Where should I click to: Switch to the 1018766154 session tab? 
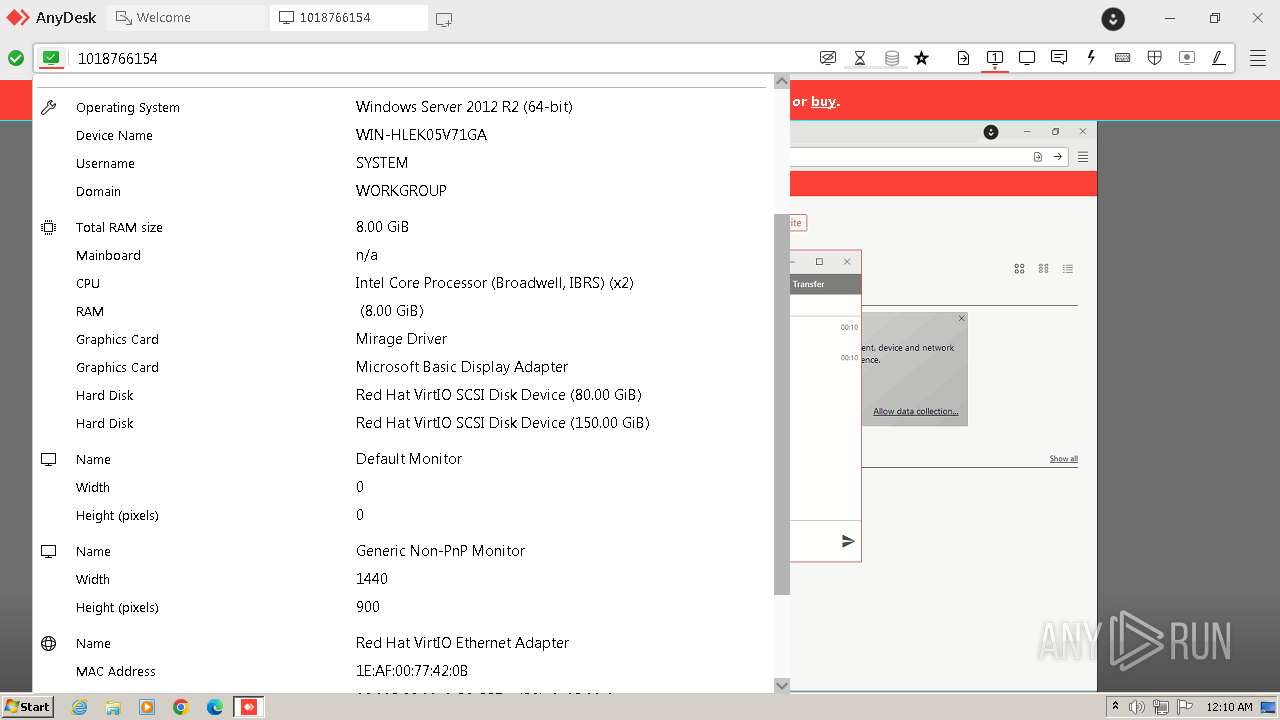pyautogui.click(x=348, y=17)
